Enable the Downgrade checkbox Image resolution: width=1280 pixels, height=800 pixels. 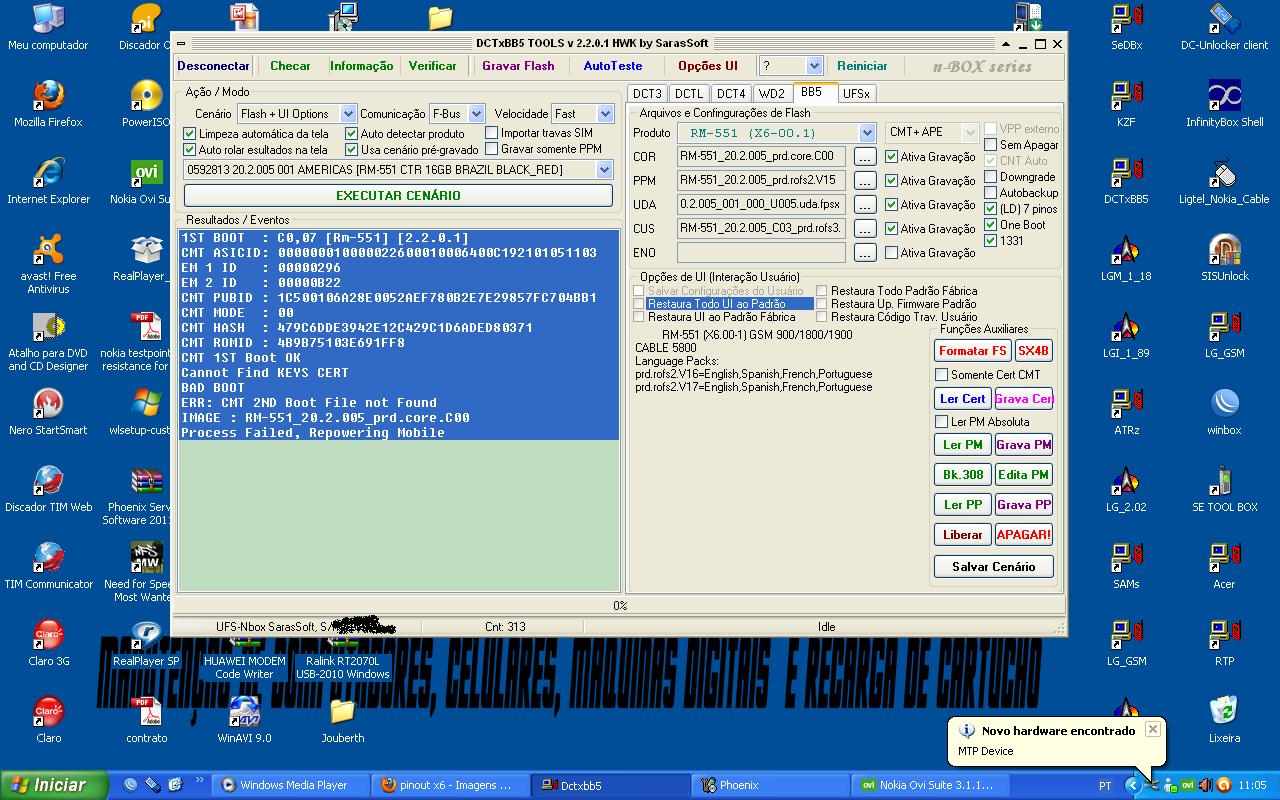click(991, 177)
